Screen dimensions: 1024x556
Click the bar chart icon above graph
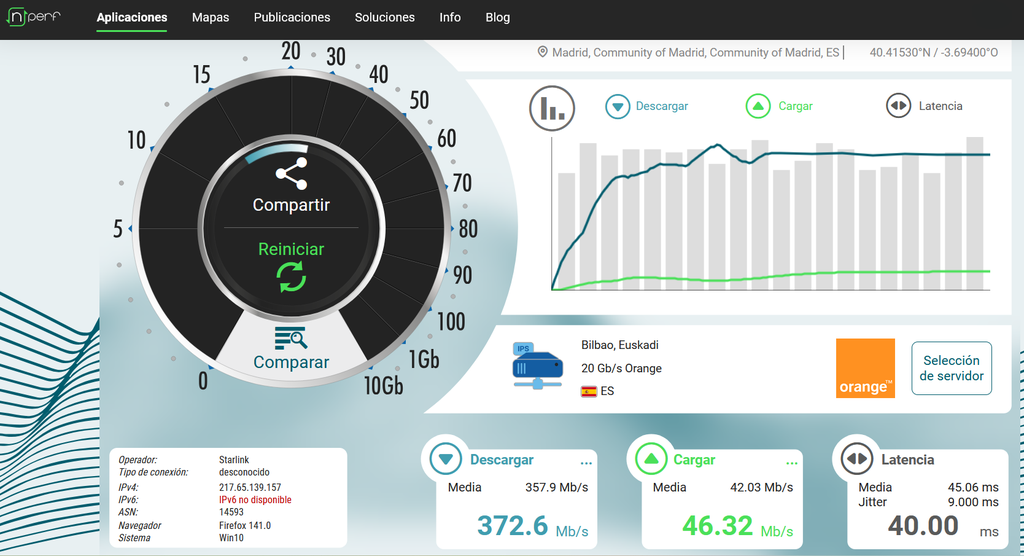[551, 106]
